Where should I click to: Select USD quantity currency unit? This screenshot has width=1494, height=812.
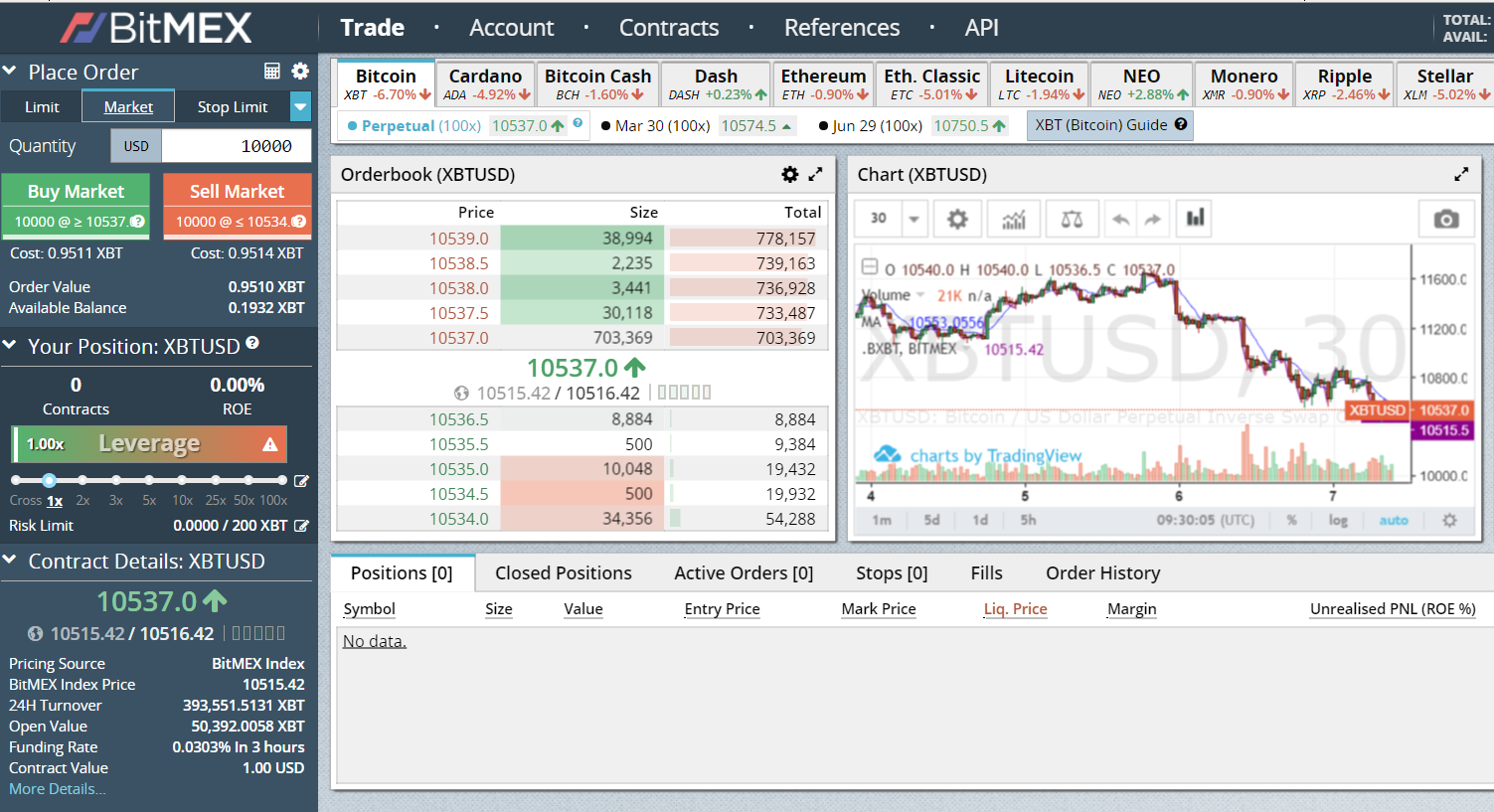(136, 146)
